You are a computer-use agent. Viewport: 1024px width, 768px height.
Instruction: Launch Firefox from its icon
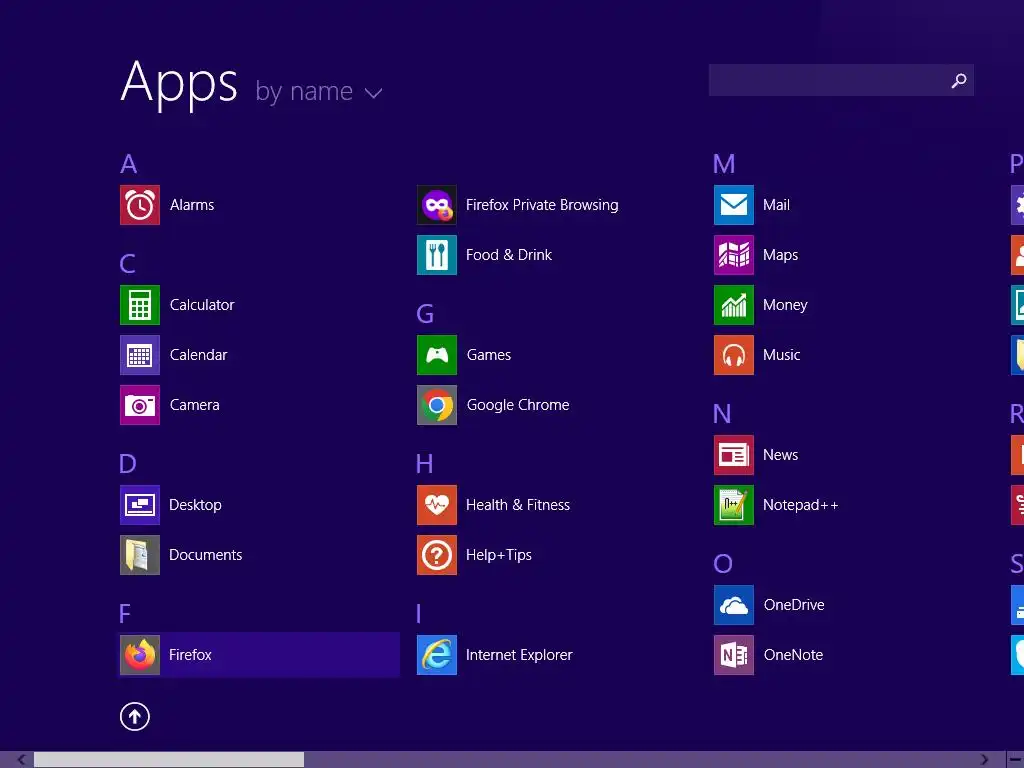coord(140,655)
